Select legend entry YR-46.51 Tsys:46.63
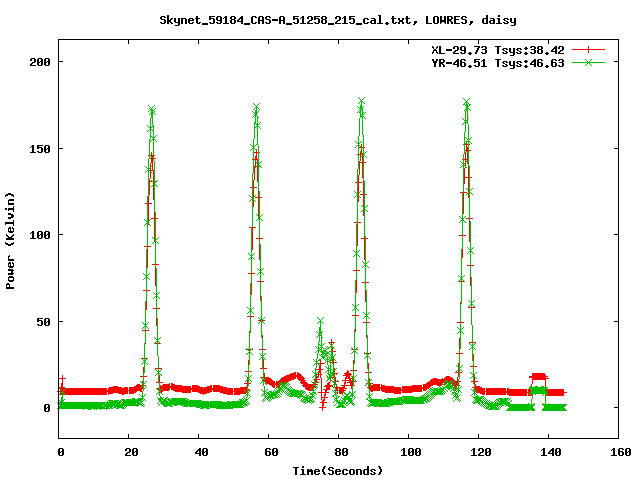This screenshot has height=480, width=640. pos(498,63)
